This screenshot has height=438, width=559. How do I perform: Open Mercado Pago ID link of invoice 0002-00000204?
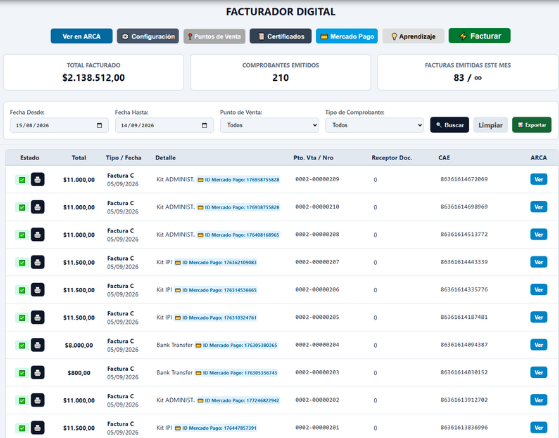click(236, 345)
